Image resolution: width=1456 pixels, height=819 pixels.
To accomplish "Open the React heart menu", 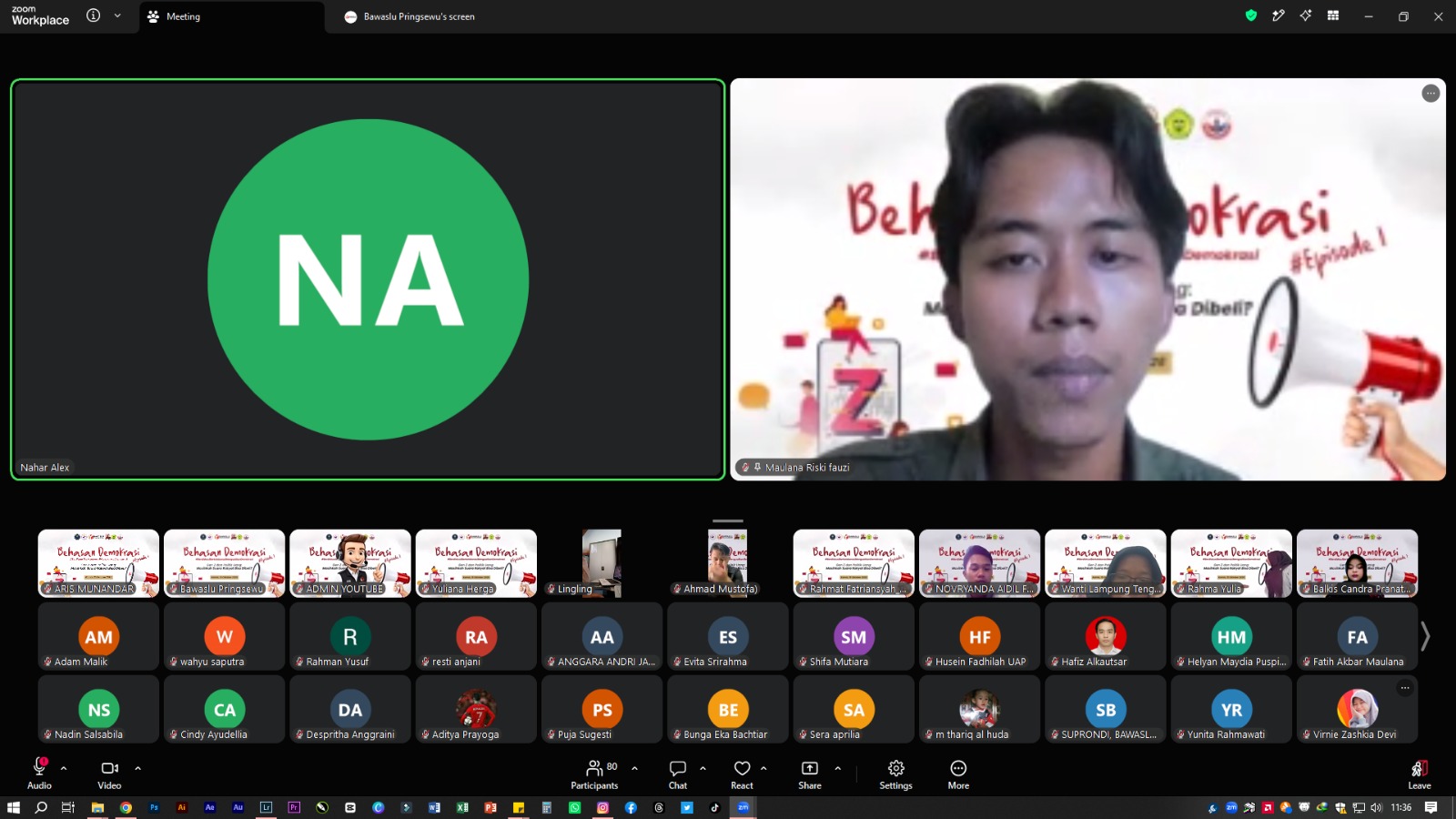I will coord(742,773).
